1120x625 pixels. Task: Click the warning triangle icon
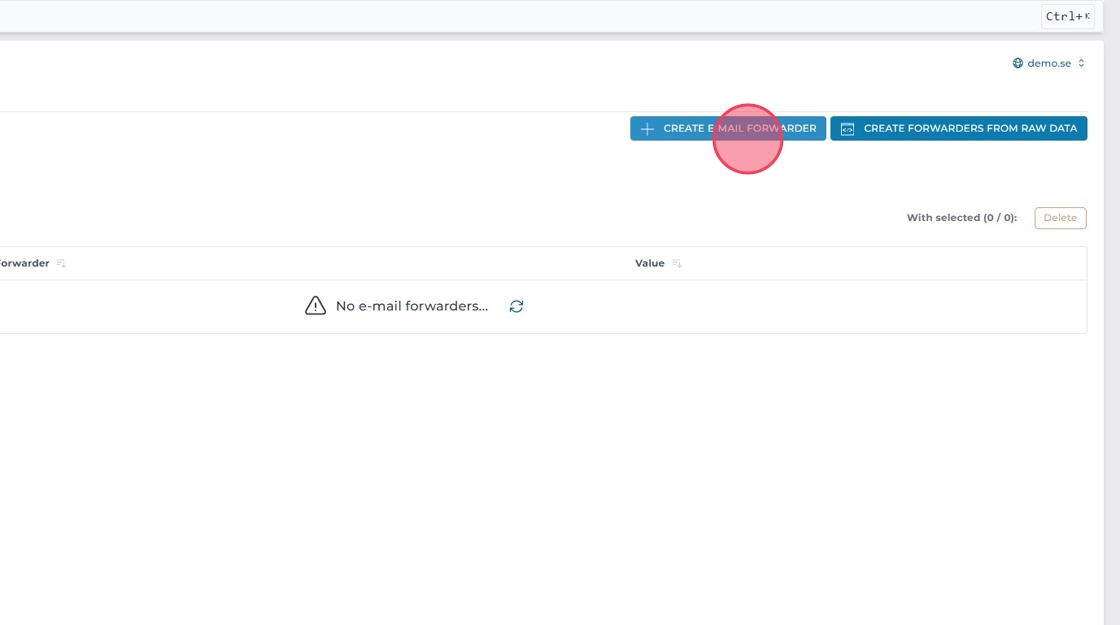click(x=315, y=306)
